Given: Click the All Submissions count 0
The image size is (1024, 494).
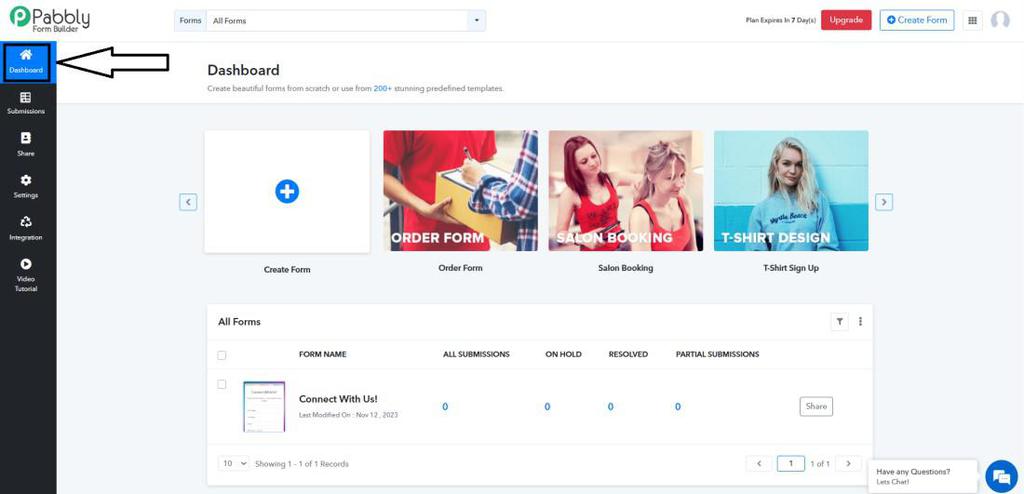Looking at the screenshot, I should pyautogui.click(x=445, y=406).
